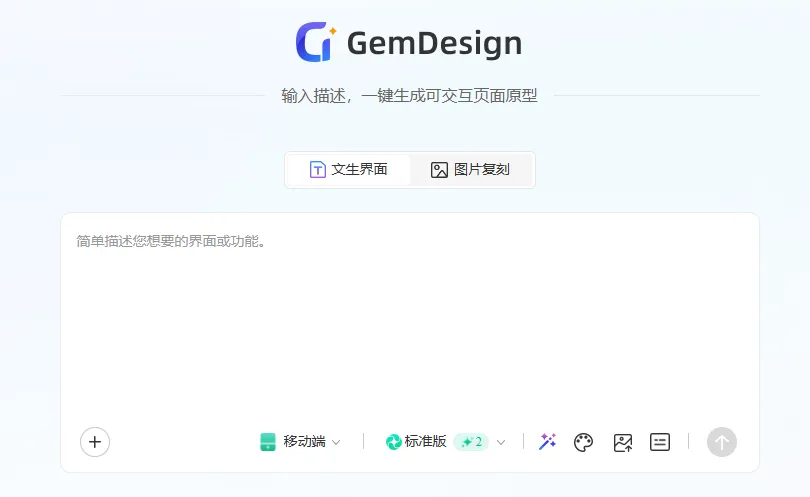Click the subtitle 输入描述，一键生成可交互页面原型
This screenshot has width=810, height=497.
(410, 96)
